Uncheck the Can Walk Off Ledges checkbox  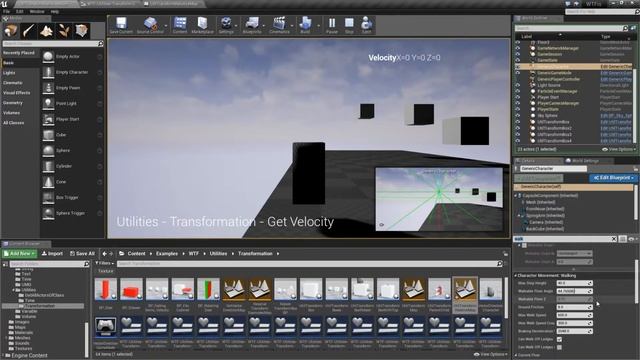pyautogui.click(x=560, y=339)
